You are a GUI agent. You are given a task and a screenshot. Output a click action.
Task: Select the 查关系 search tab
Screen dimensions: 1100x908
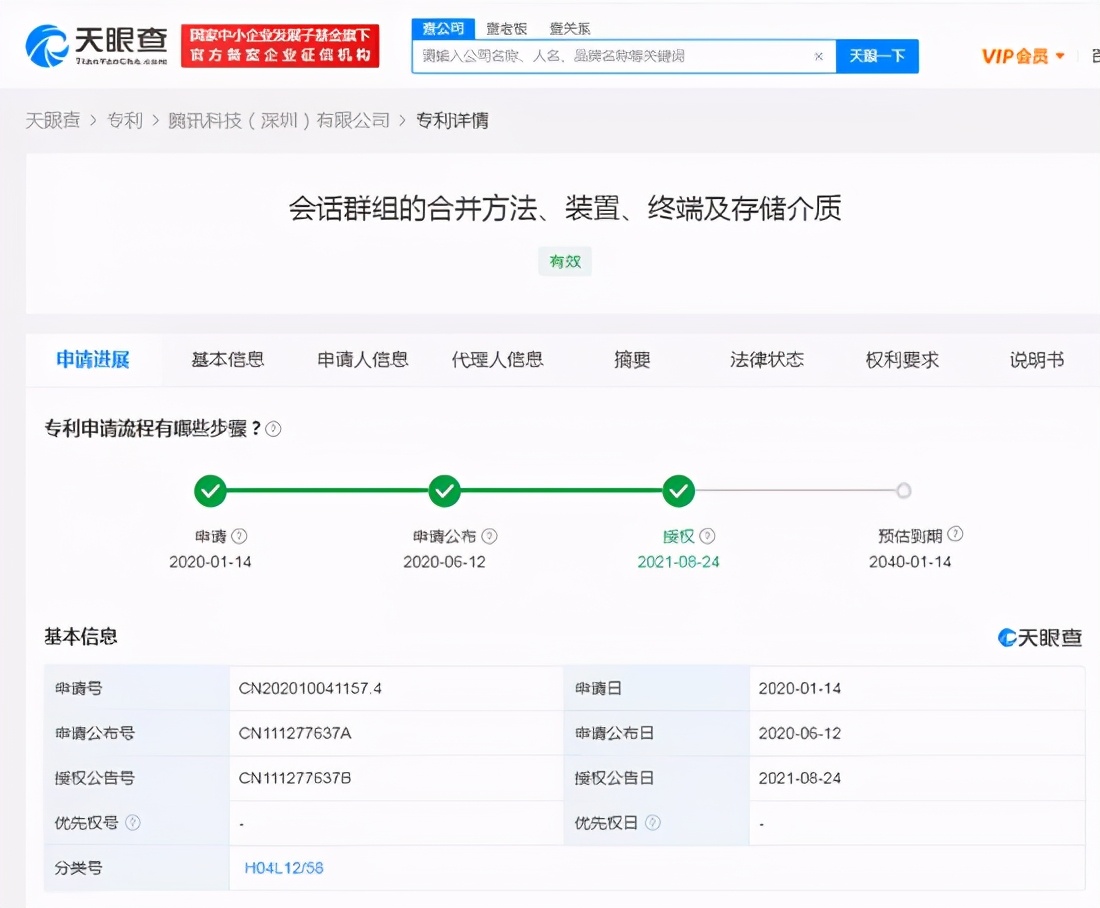(569, 29)
